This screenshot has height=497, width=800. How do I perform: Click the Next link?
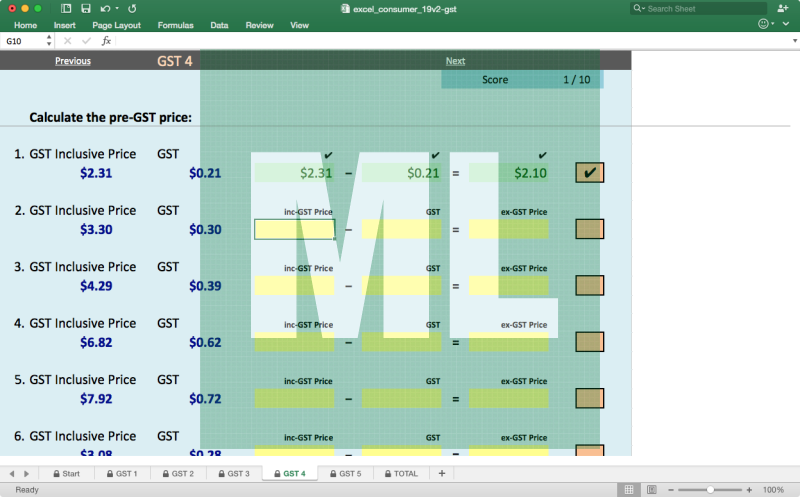[455, 61]
